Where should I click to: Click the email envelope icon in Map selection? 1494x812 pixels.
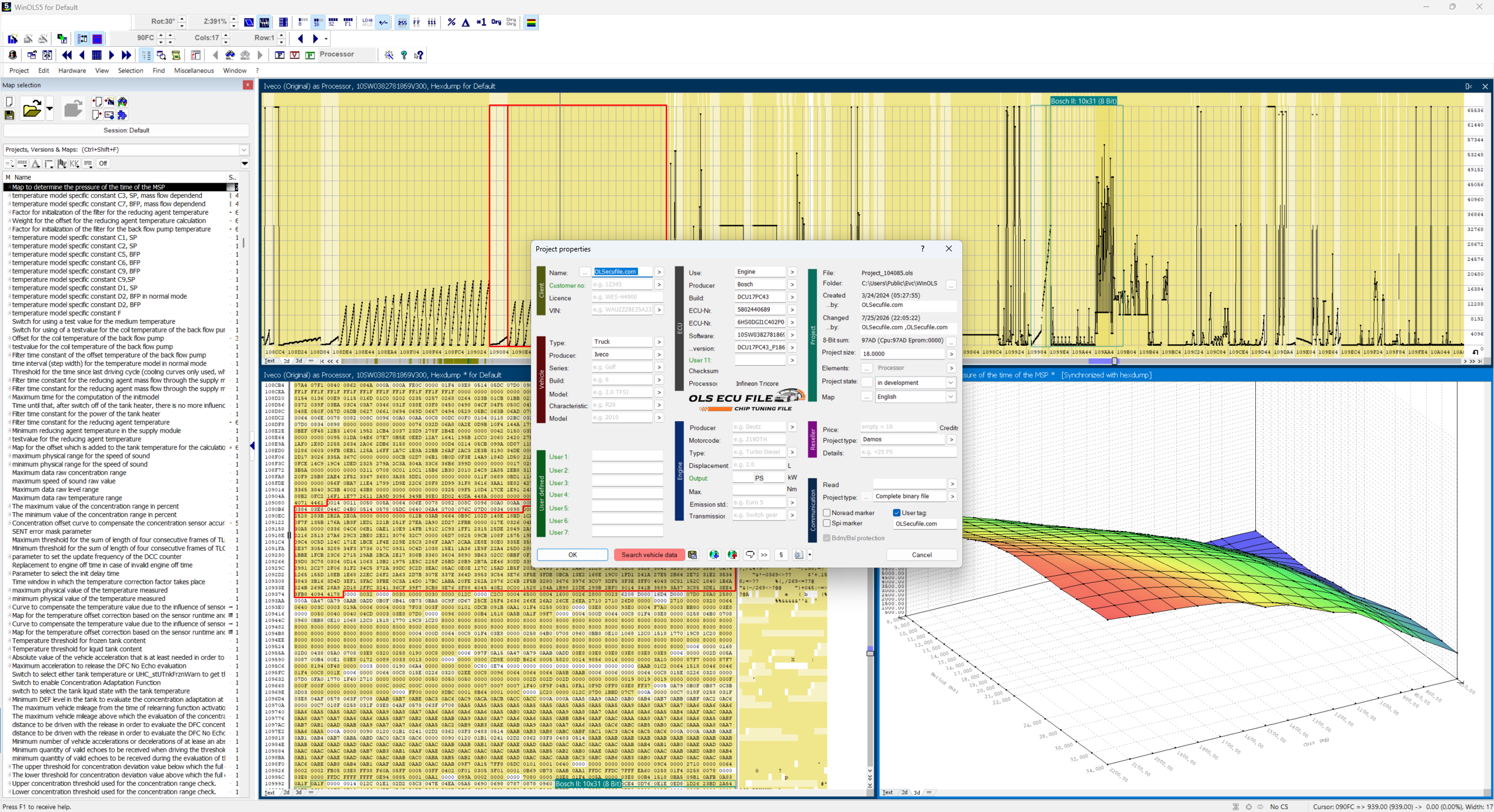(109, 115)
